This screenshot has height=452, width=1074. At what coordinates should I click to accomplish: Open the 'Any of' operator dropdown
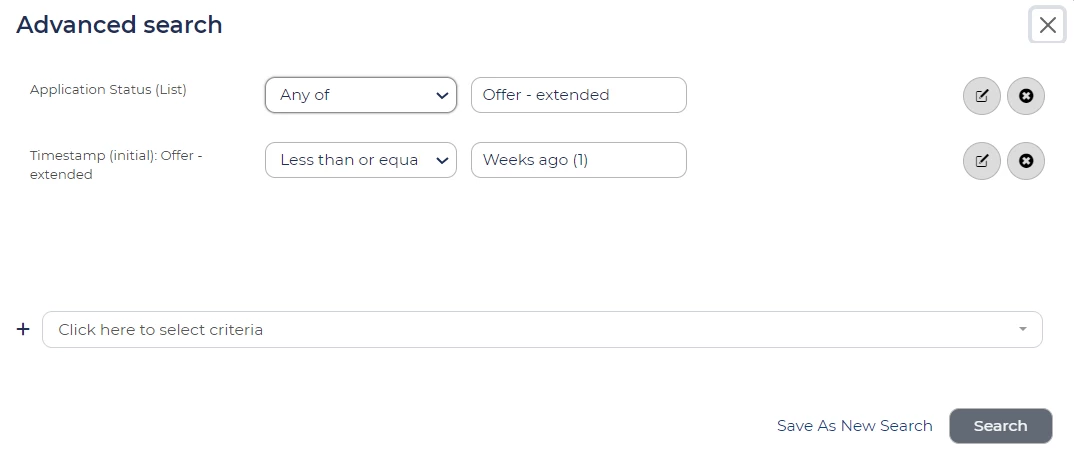[x=350, y=95]
